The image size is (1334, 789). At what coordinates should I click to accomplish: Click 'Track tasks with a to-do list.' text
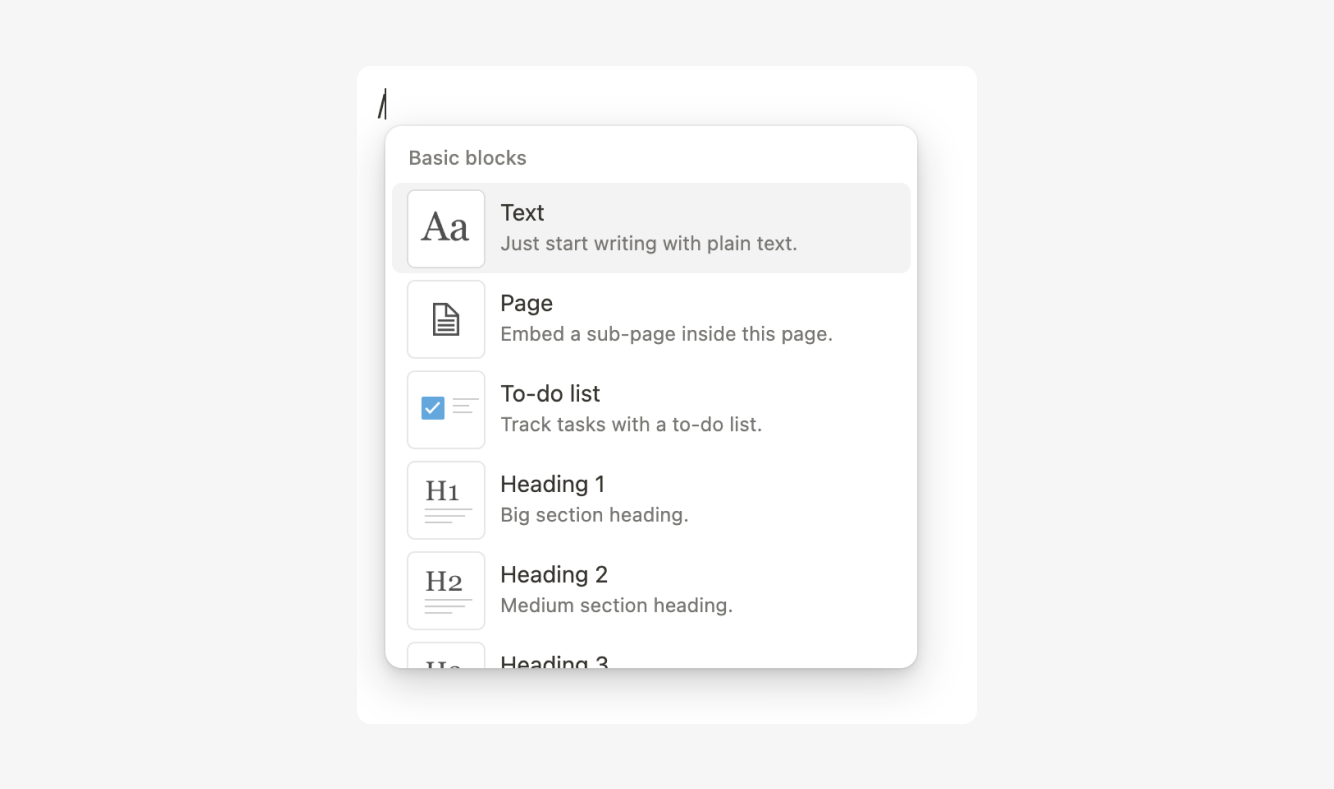pyautogui.click(x=631, y=424)
